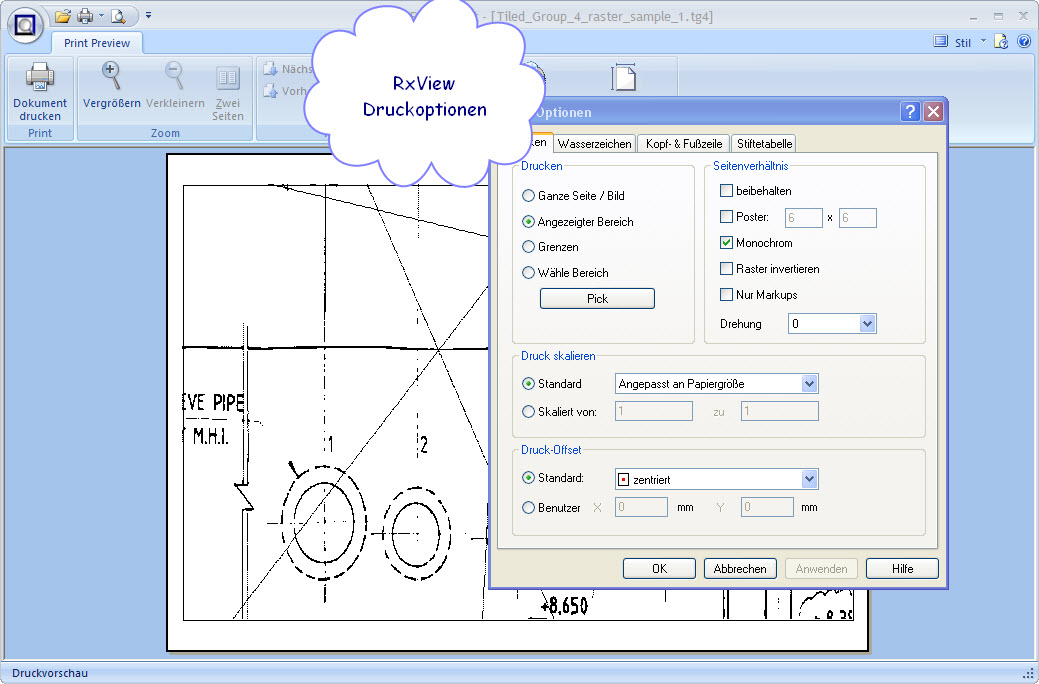Click the open folder quick access icon

(62, 16)
